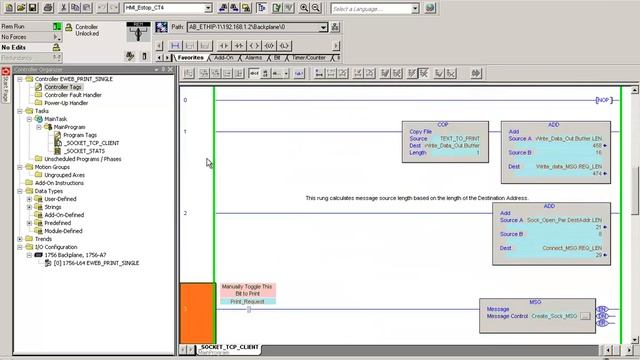Click the Find tool icon beside routine dropdown
Image resolution: width=640 pixels, height=360 pixels.
(x=223, y=8)
